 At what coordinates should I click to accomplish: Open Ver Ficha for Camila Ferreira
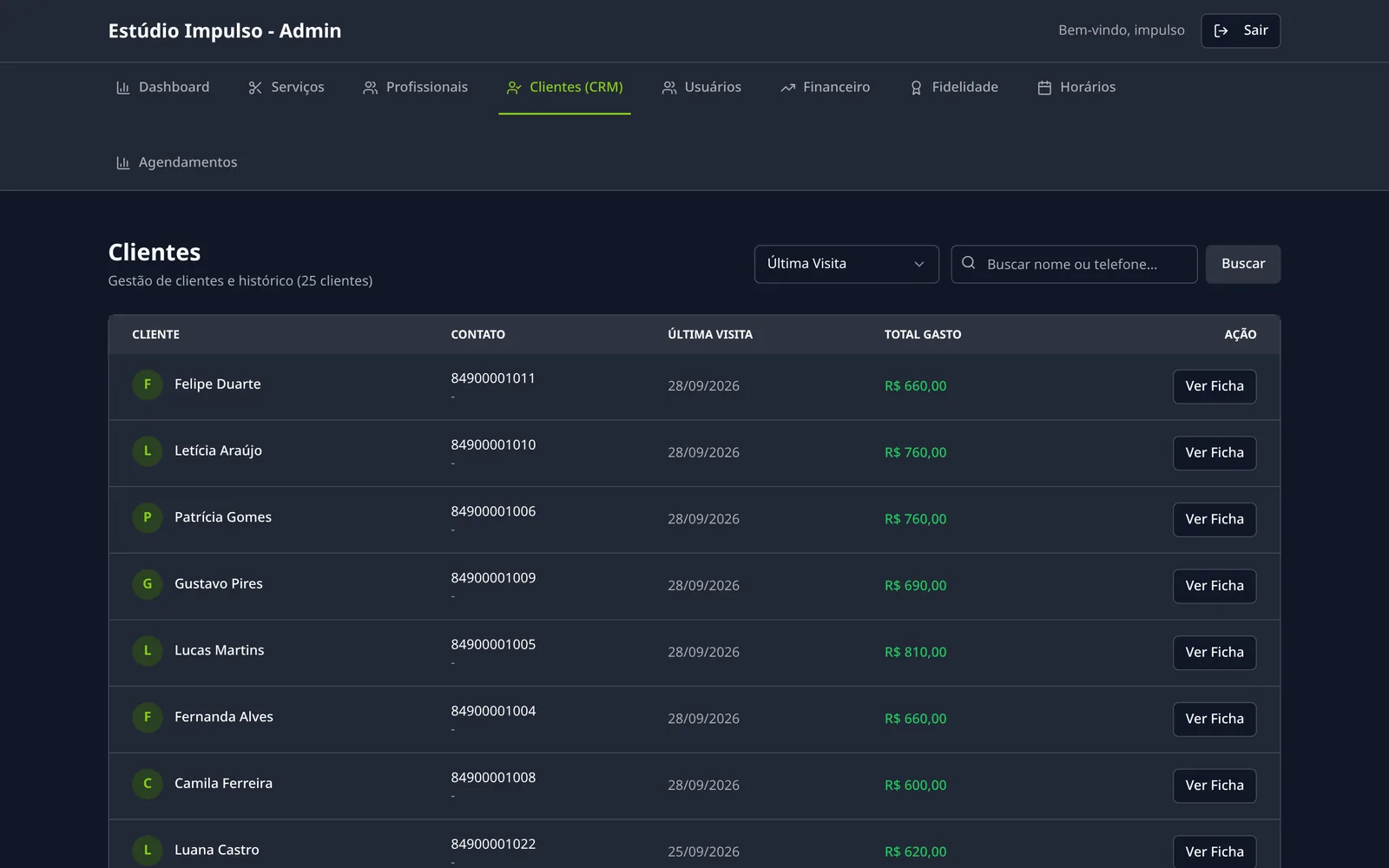pos(1215,786)
